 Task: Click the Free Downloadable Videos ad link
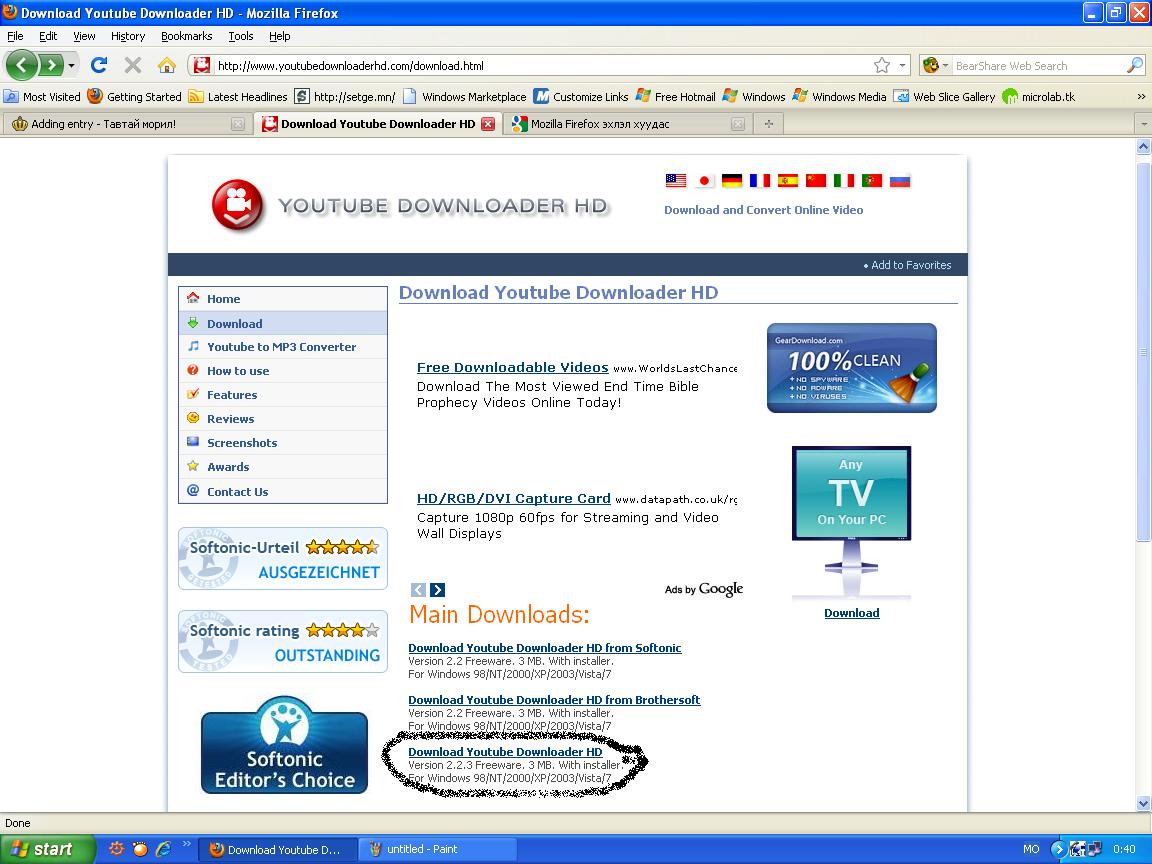[512, 367]
